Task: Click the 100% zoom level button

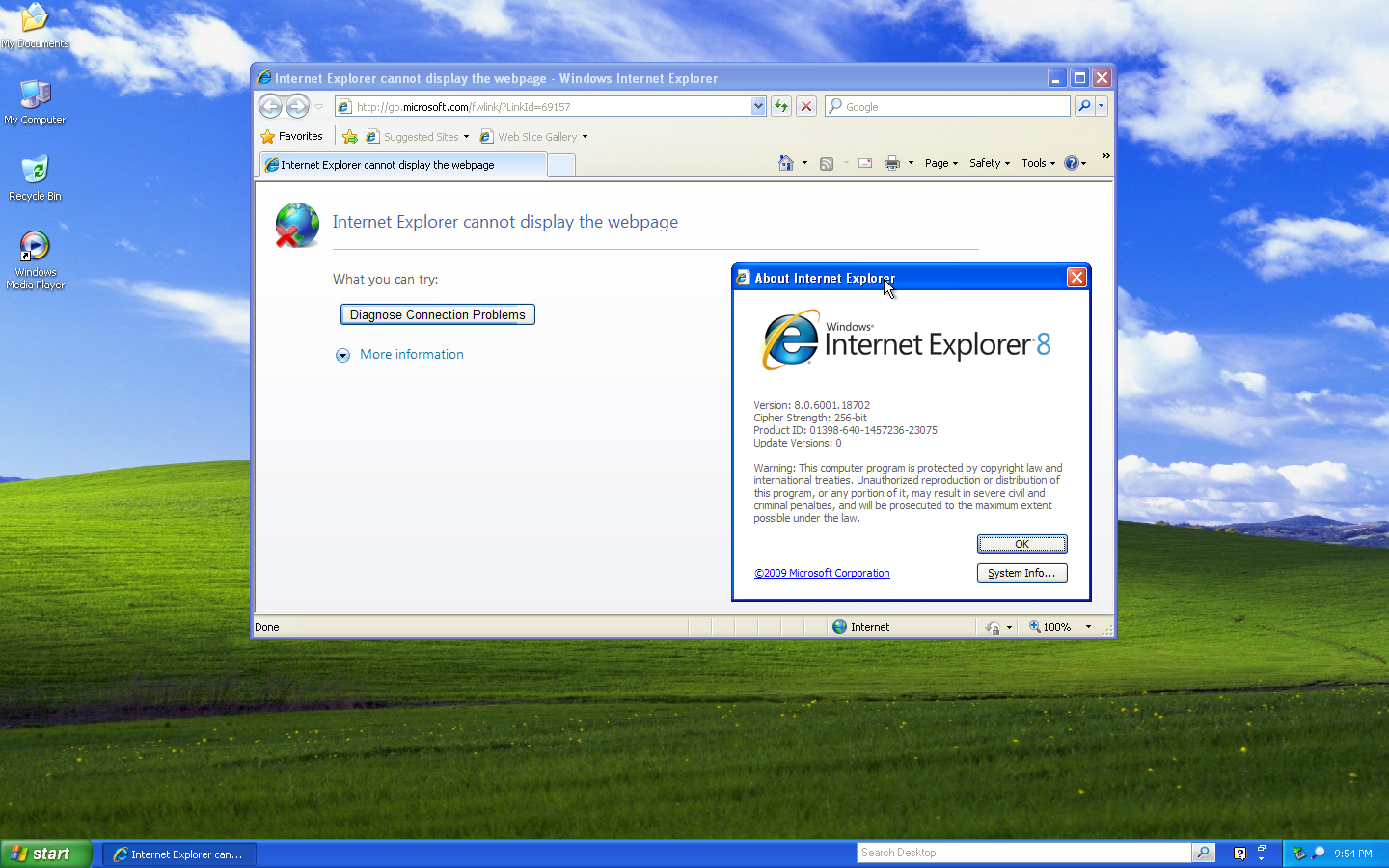Action: [x=1049, y=627]
